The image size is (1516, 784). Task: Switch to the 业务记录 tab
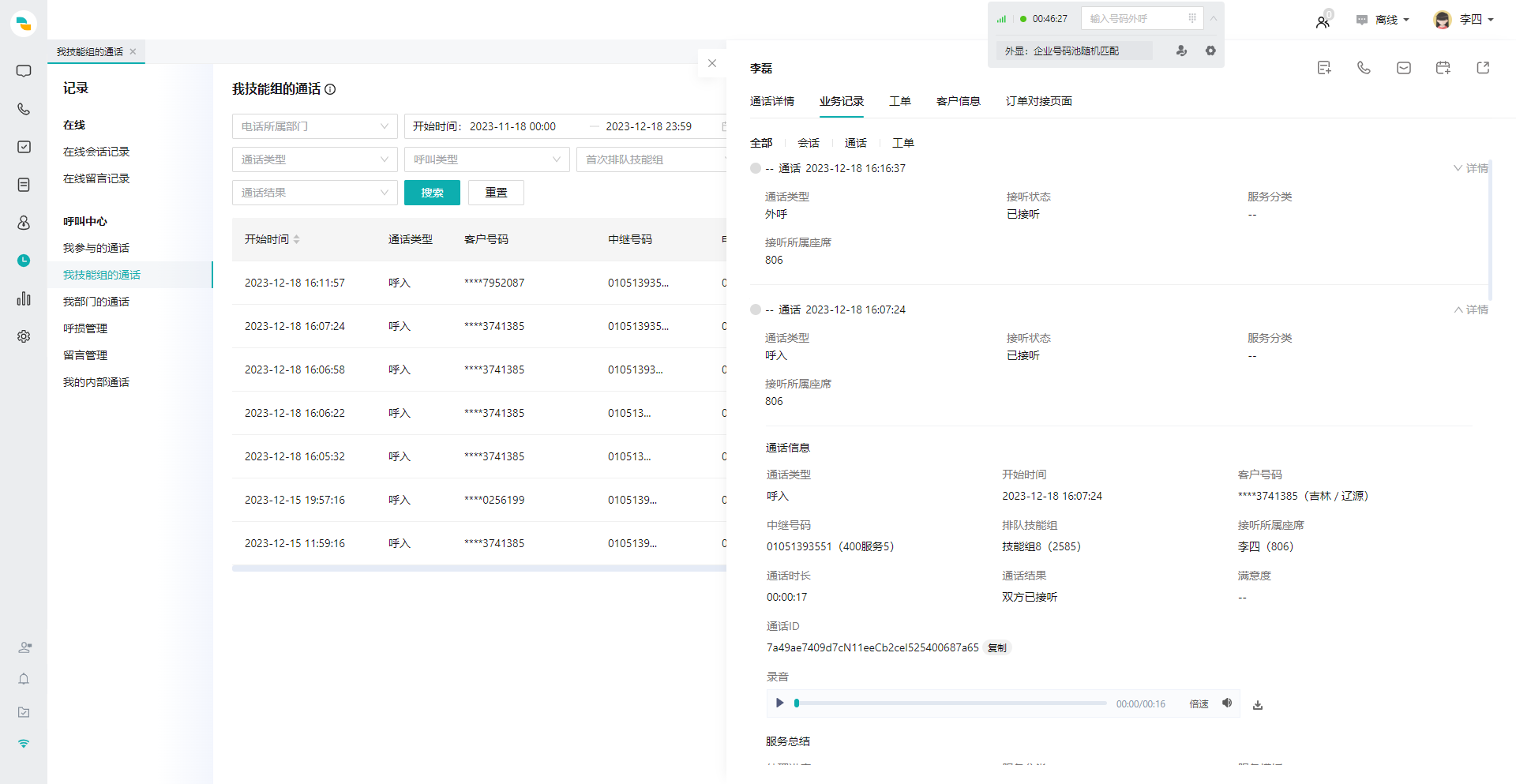point(842,101)
